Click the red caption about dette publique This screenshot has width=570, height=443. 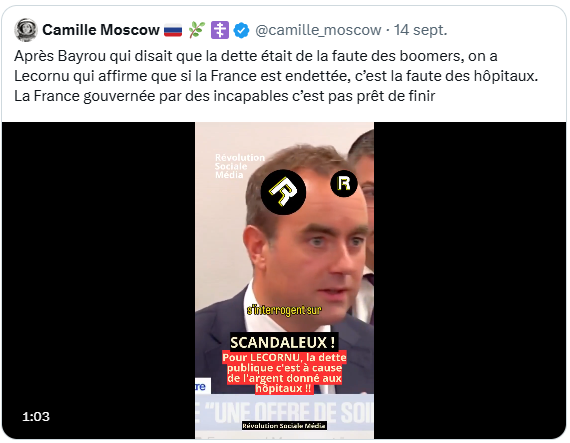pos(284,373)
